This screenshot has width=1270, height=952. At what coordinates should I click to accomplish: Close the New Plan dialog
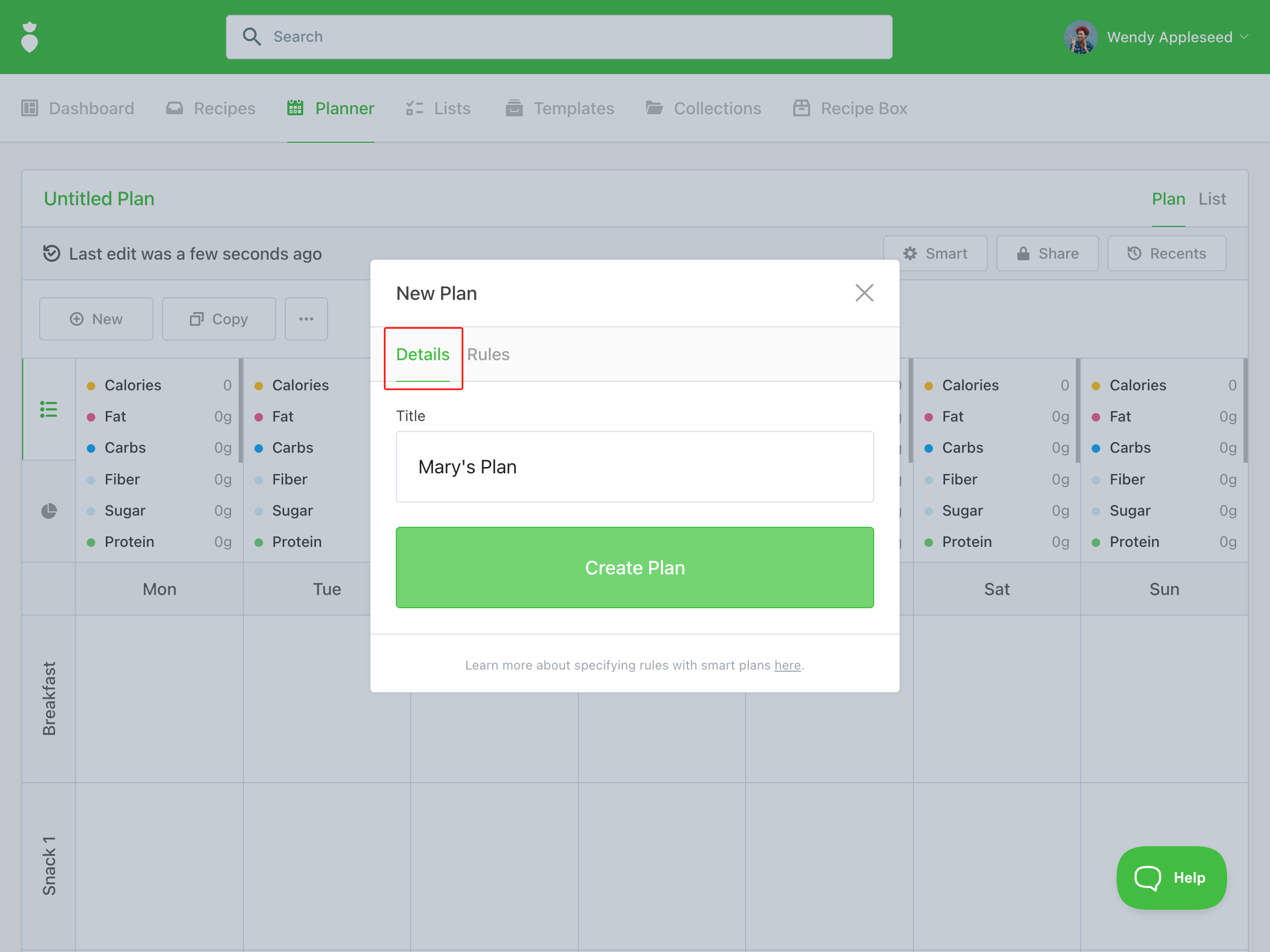(x=864, y=292)
